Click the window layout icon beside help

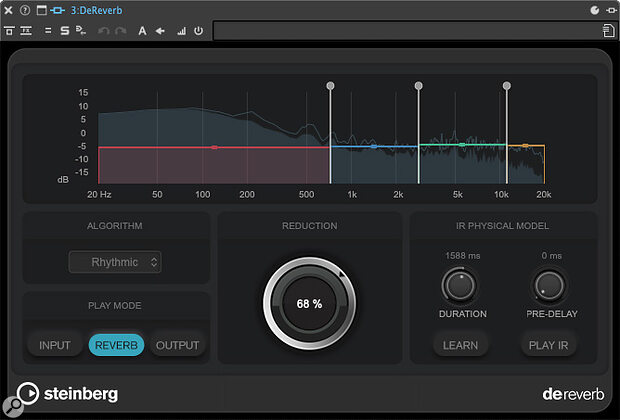coord(42,10)
